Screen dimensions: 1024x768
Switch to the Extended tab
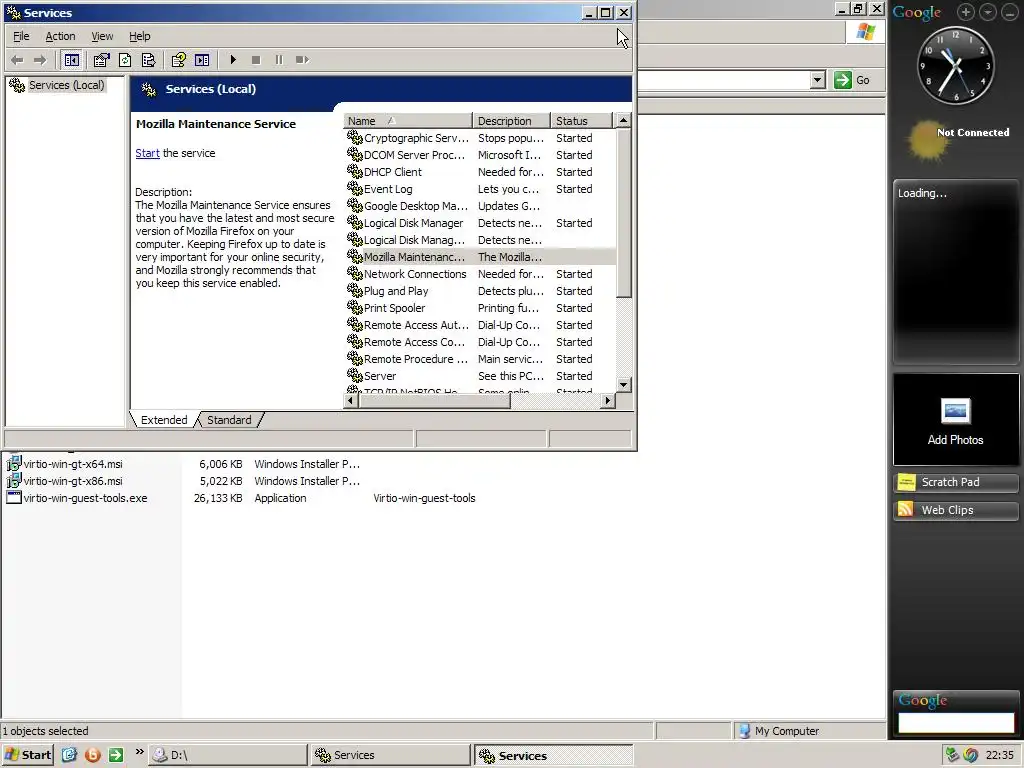click(x=164, y=420)
